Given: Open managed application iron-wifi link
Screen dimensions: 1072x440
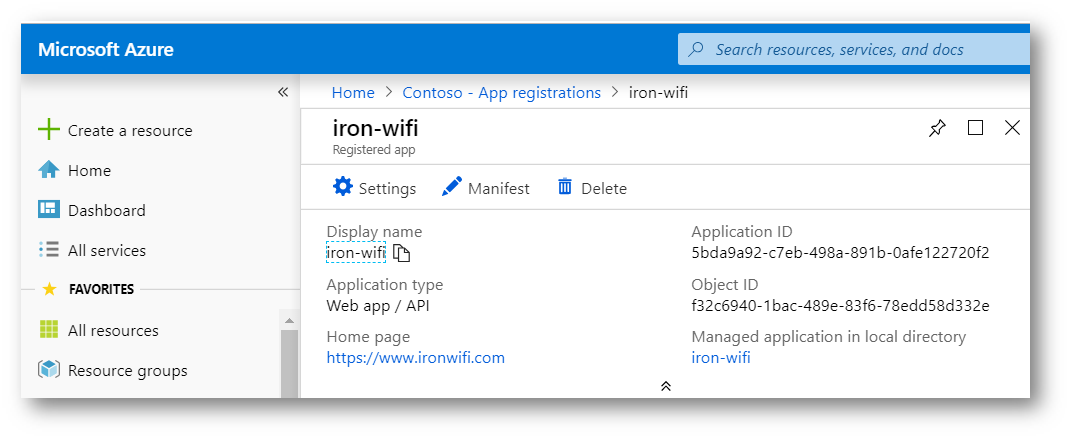Looking at the screenshot, I should pos(721,357).
